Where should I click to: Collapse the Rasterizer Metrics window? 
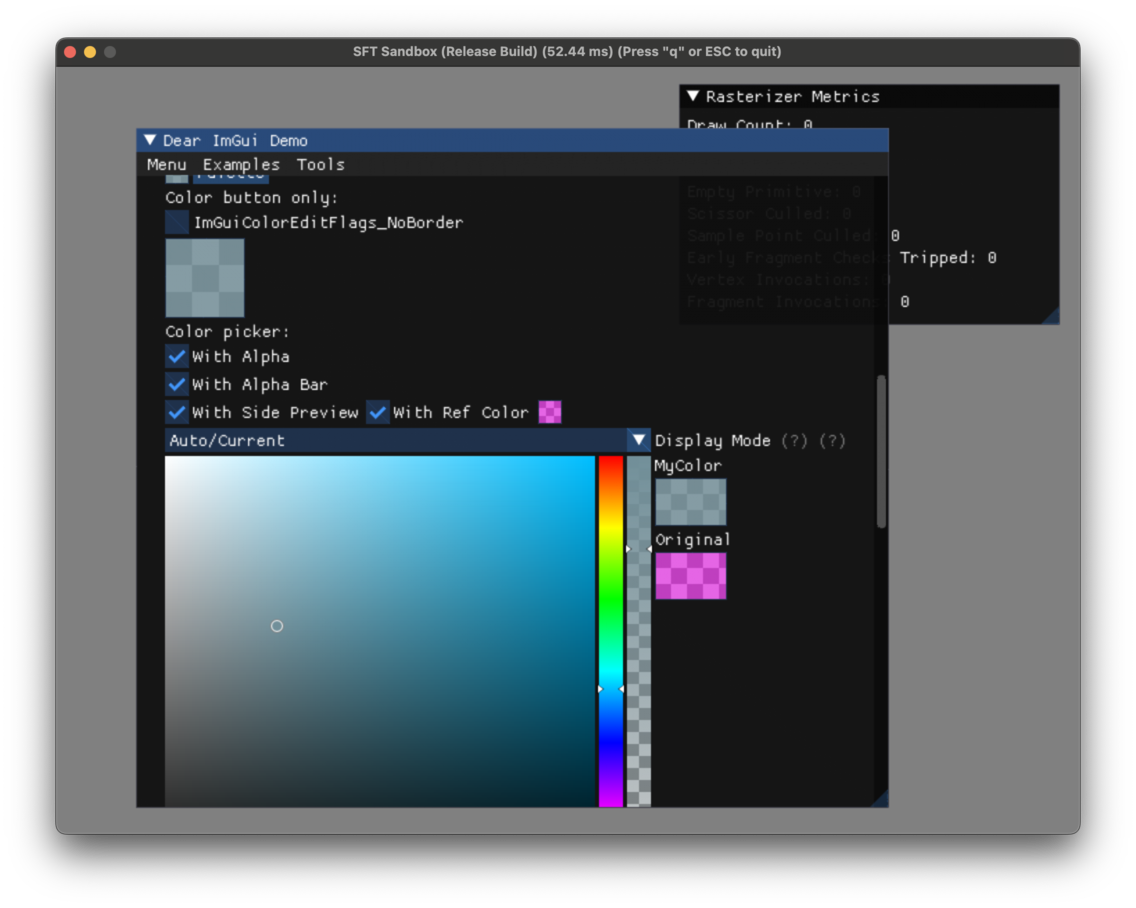coord(693,96)
